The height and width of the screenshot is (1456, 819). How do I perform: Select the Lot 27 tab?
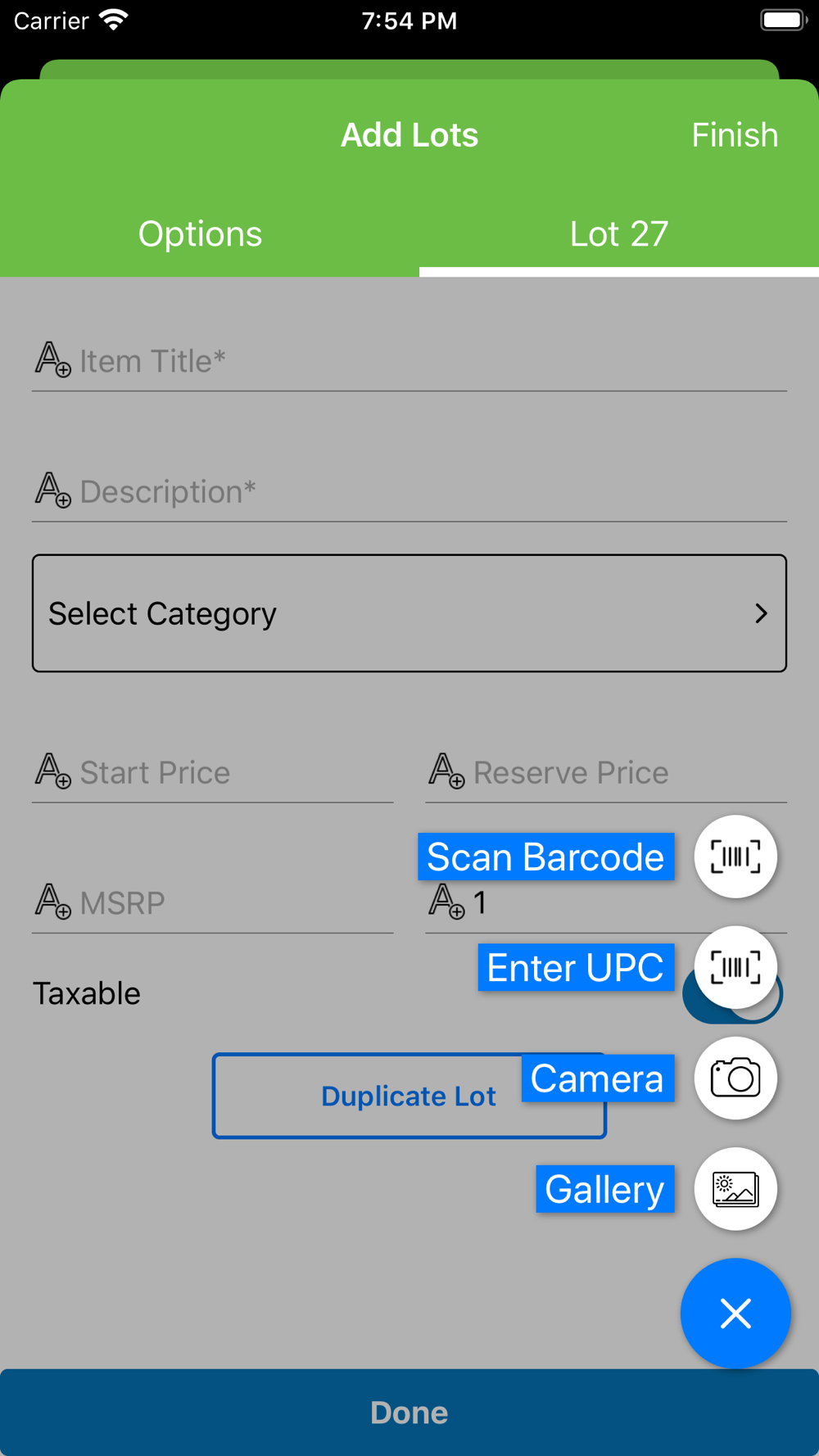pos(619,234)
